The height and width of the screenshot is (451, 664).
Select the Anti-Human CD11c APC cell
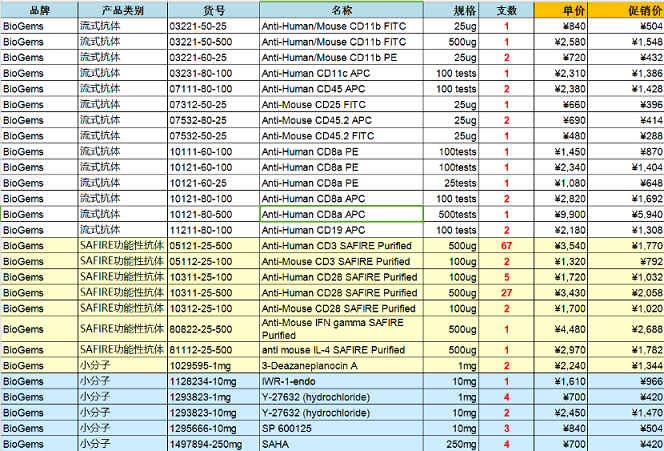coord(341,73)
